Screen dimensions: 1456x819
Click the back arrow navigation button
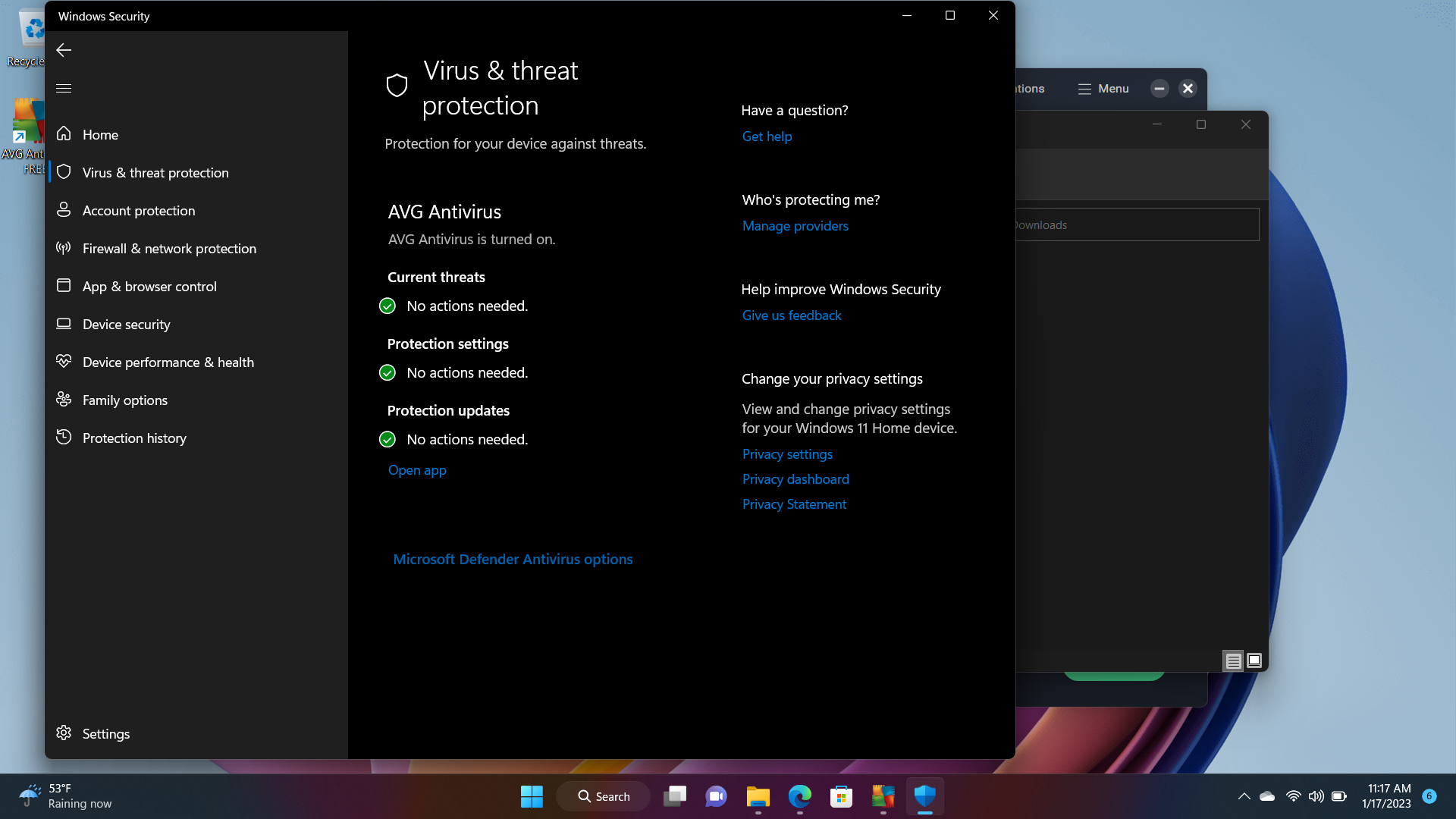coord(64,50)
